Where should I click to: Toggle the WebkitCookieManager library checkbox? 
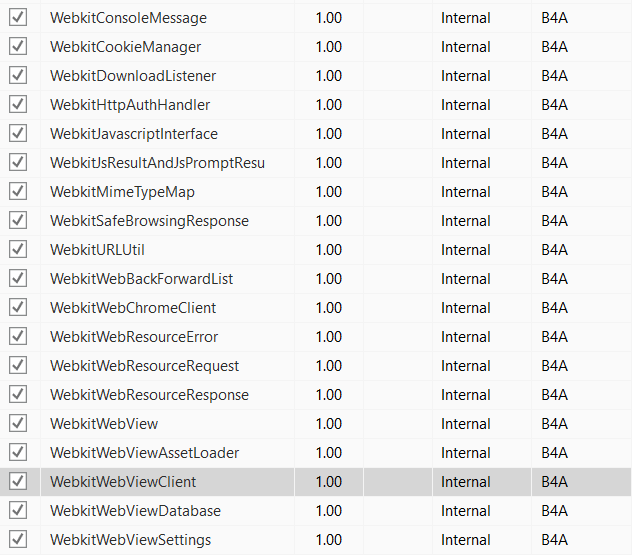click(18, 46)
